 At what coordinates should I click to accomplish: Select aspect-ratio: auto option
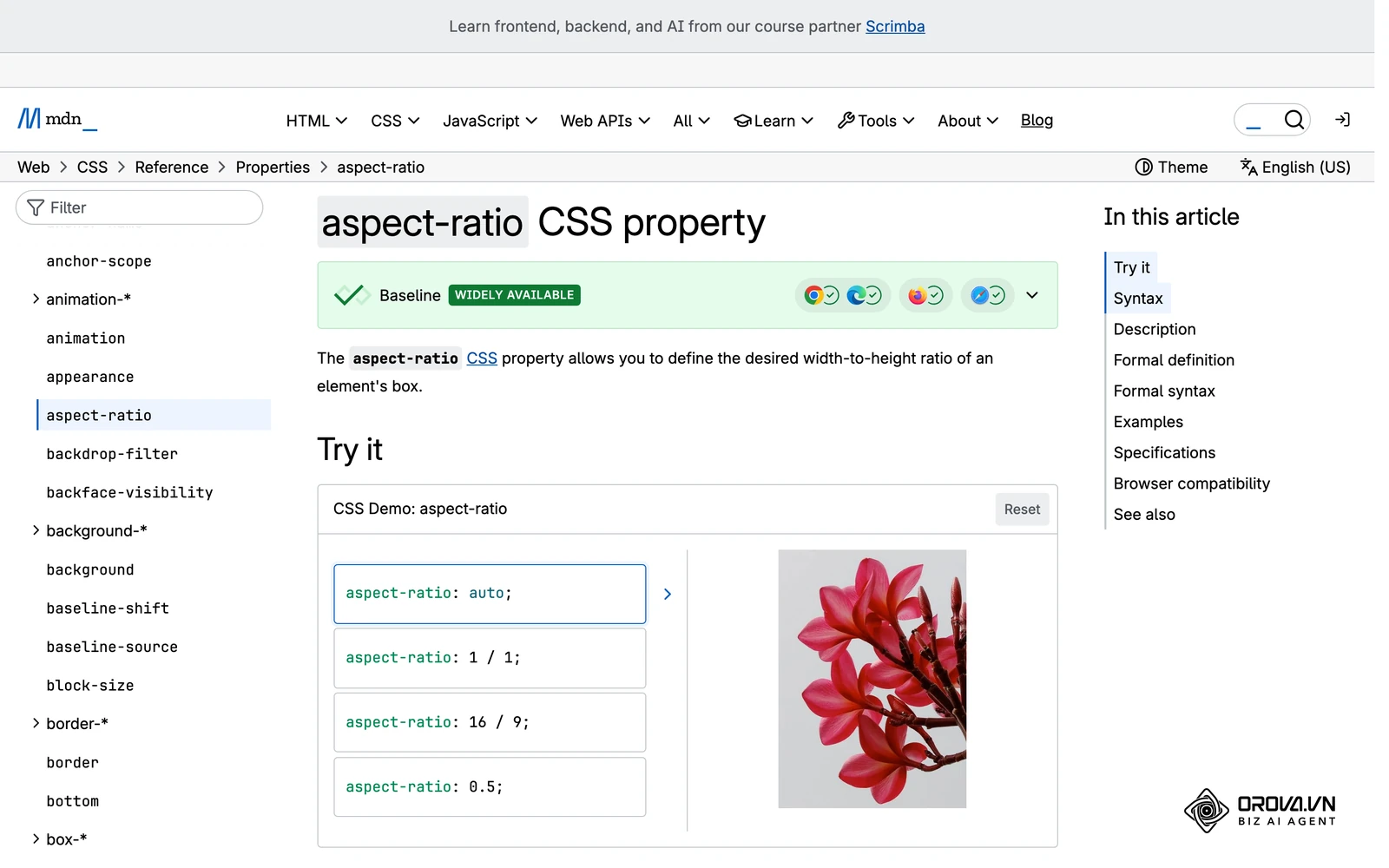pyautogui.click(x=490, y=594)
